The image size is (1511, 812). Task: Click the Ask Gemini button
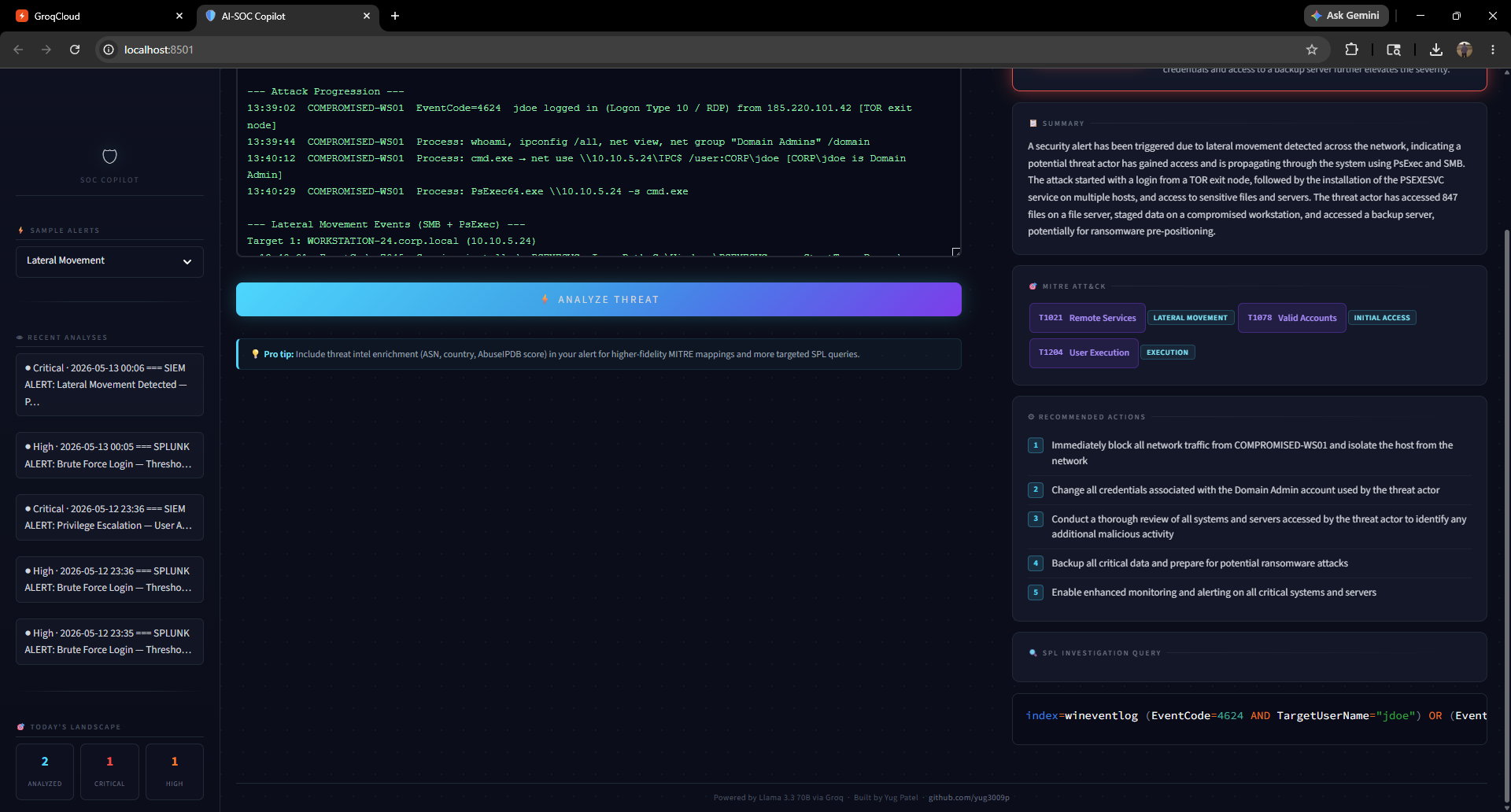(x=1346, y=16)
